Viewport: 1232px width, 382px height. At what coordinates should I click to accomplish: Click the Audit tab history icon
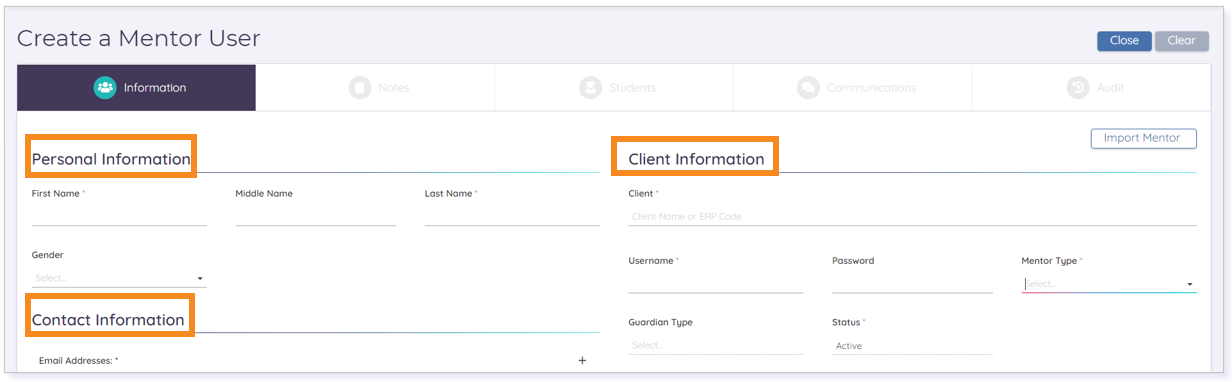click(1077, 88)
